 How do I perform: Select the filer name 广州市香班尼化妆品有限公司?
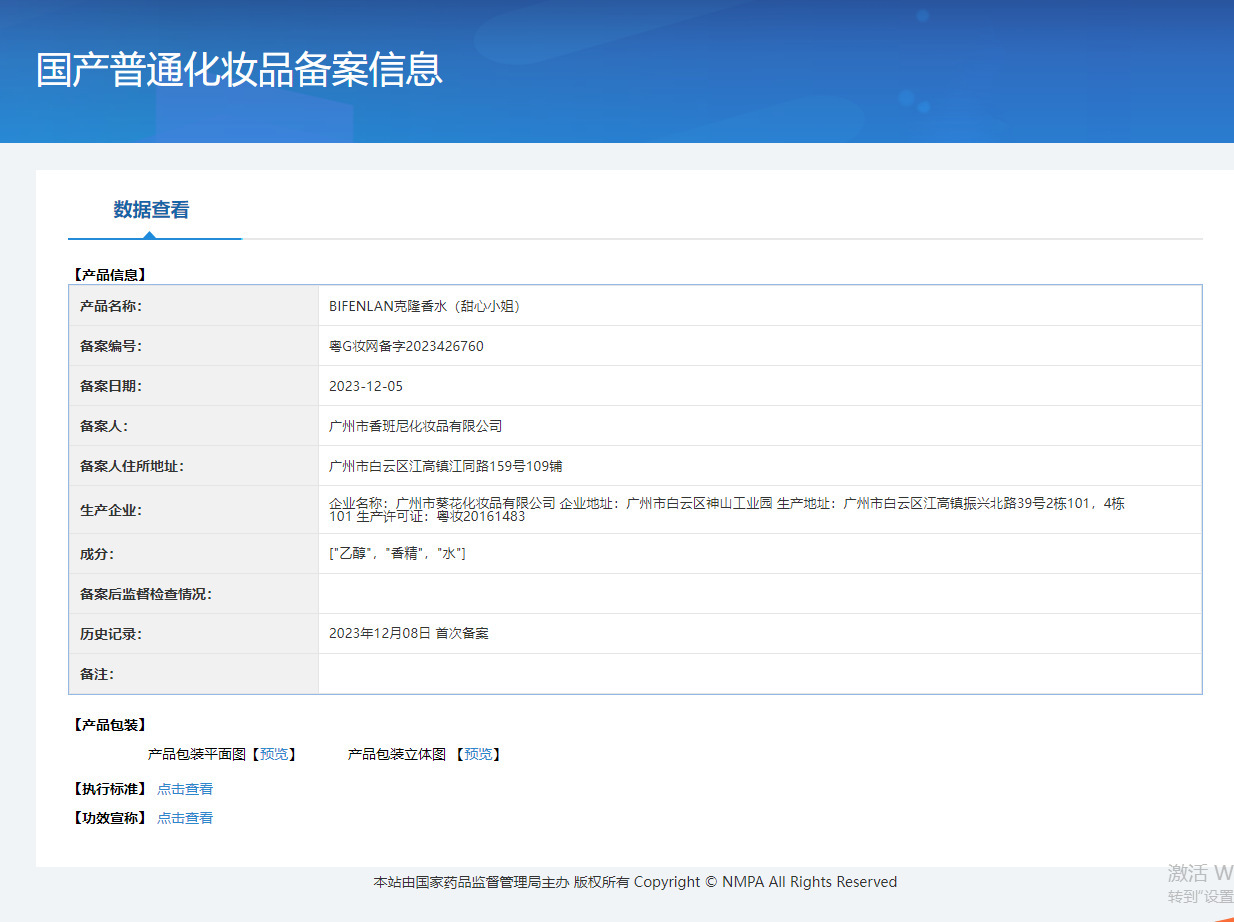click(415, 426)
